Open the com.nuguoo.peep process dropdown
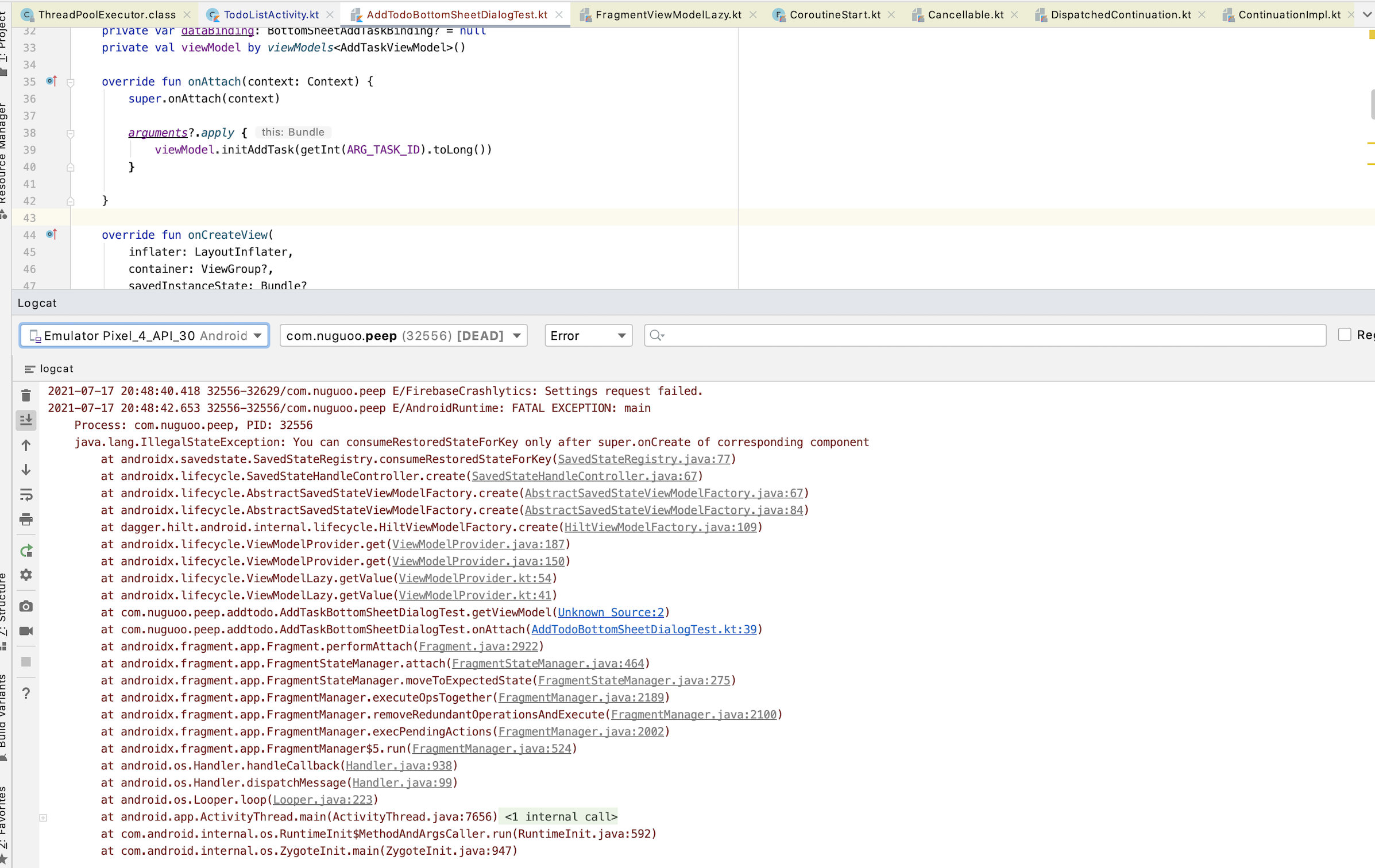The height and width of the screenshot is (868, 1375). 403,336
